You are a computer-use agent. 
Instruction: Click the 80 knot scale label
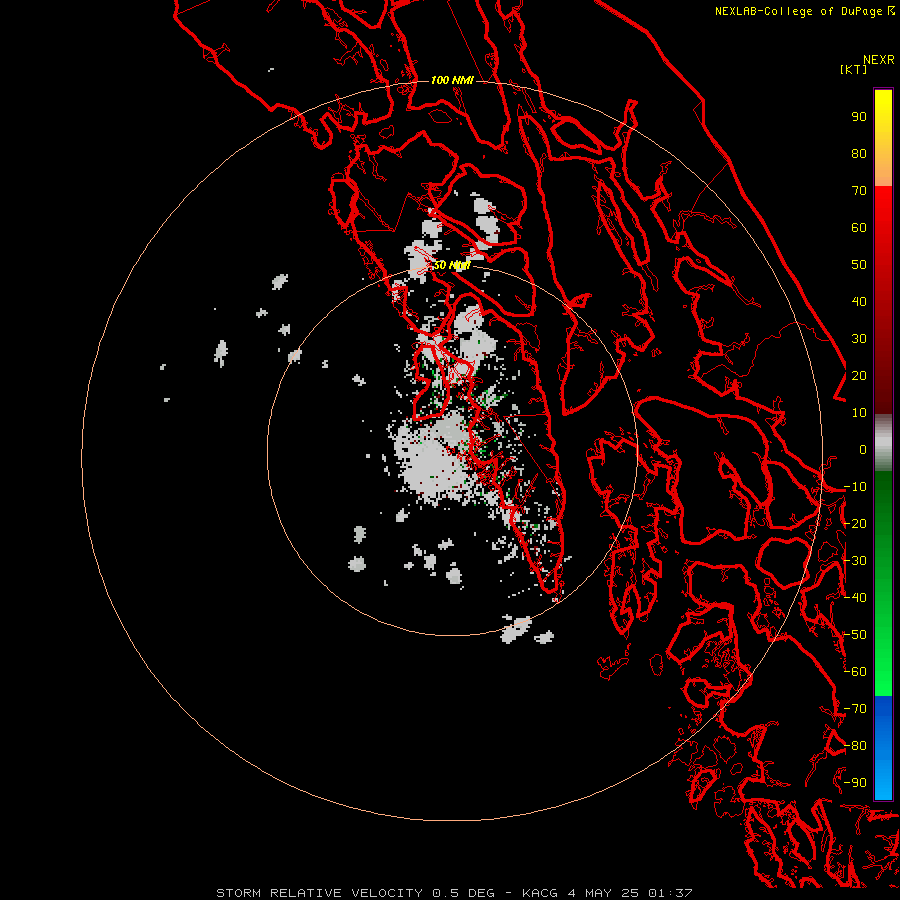pos(859,153)
